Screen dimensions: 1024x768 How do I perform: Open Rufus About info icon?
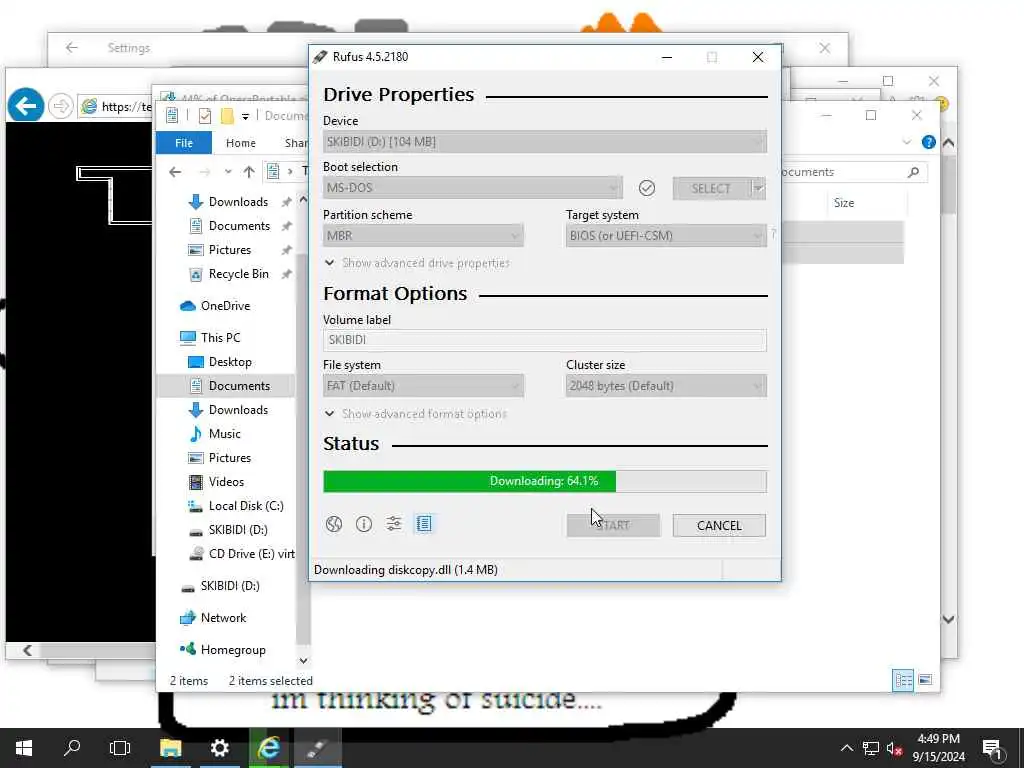pos(364,524)
